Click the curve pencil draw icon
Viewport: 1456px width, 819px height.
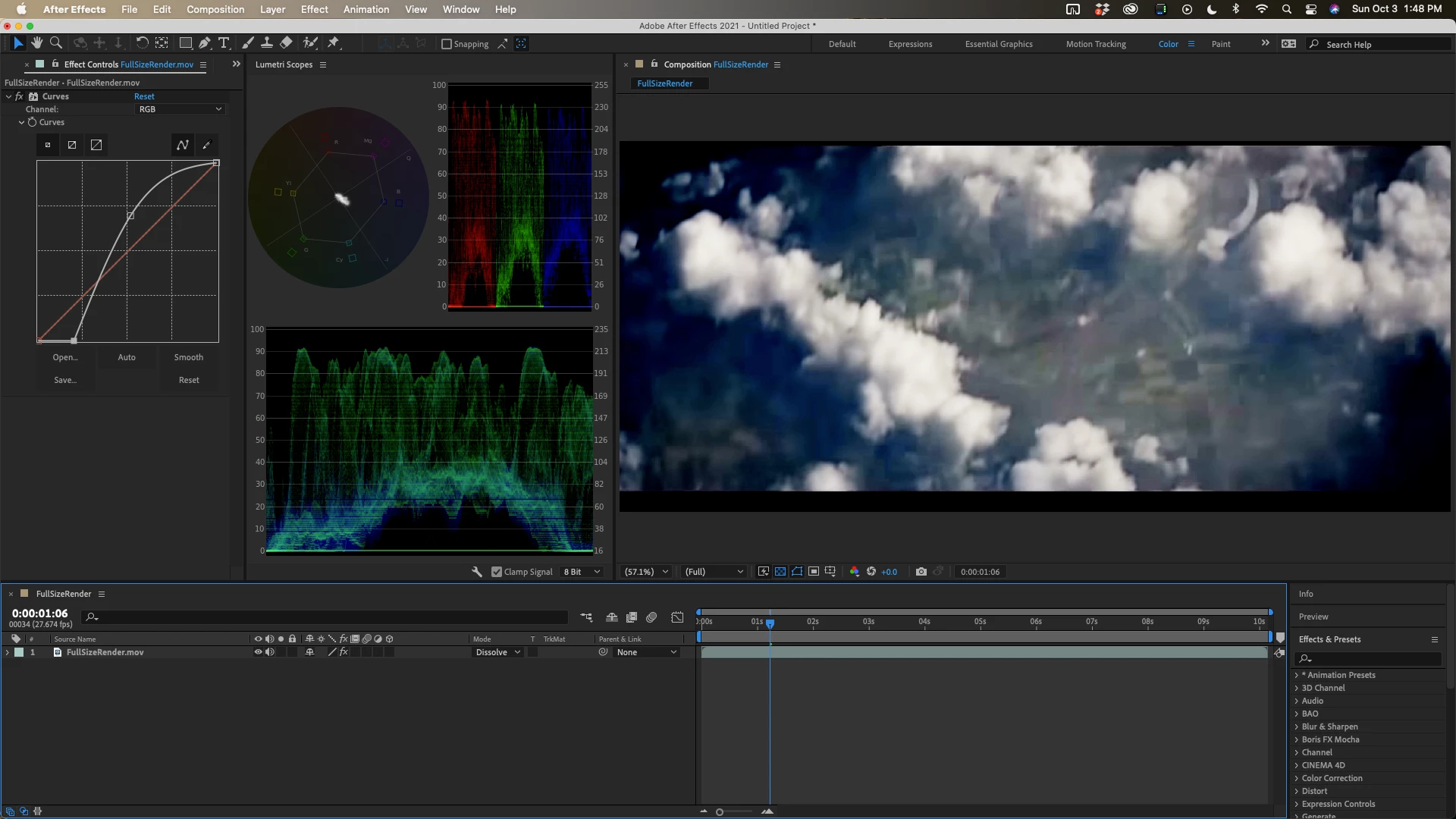[x=206, y=145]
